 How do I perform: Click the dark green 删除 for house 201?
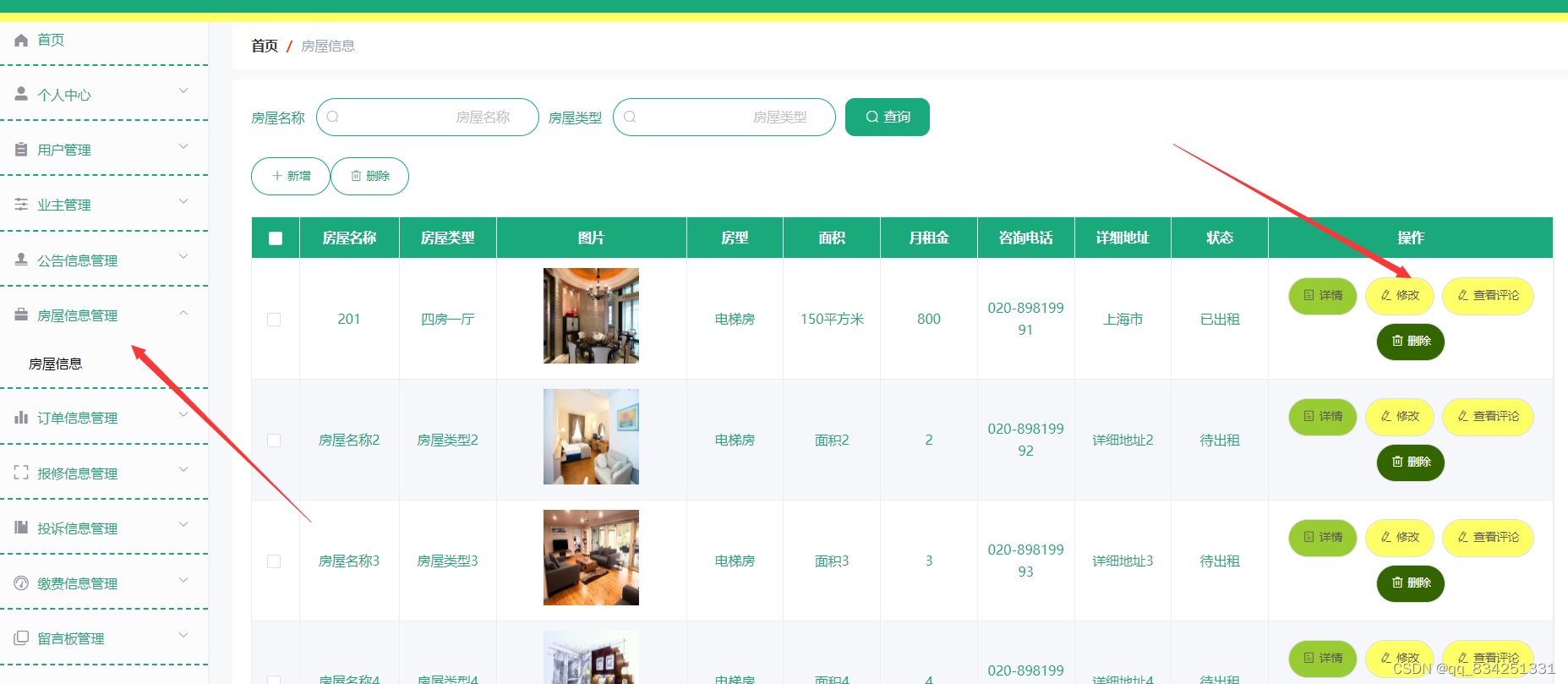pos(1411,342)
